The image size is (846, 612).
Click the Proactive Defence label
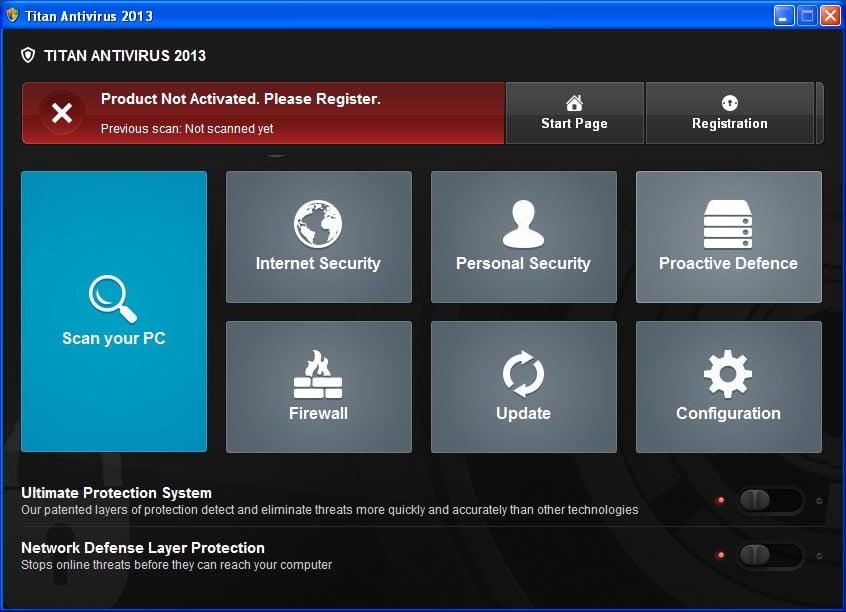(728, 263)
